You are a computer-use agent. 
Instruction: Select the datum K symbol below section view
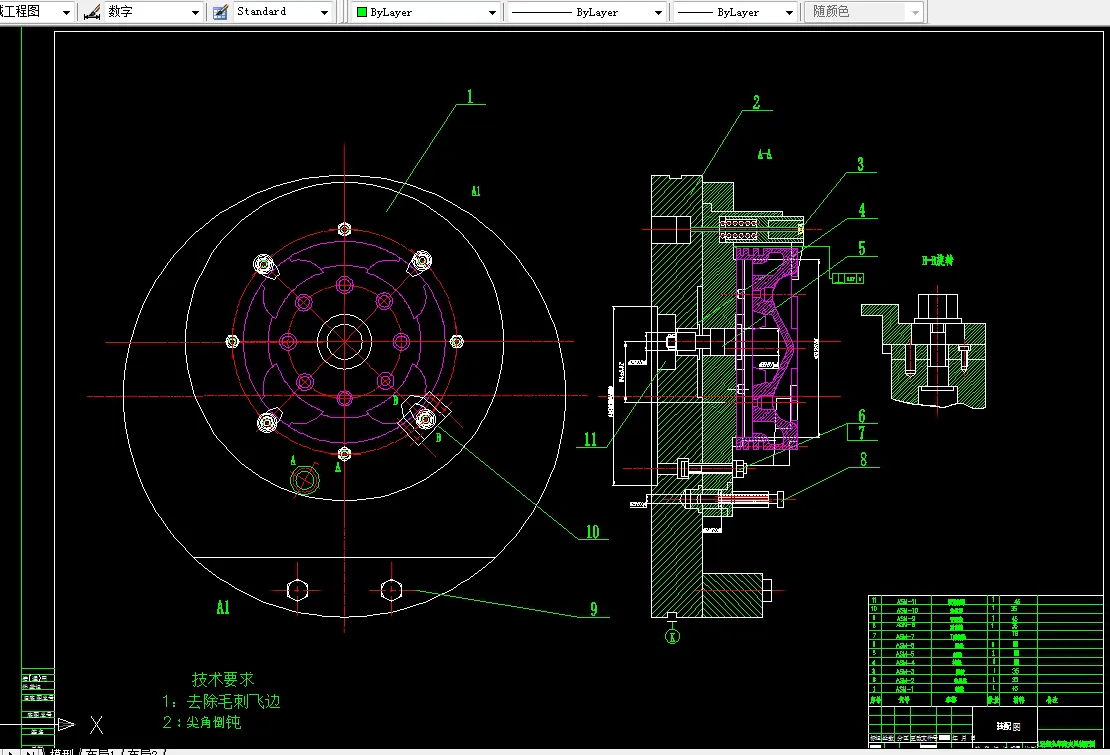(x=673, y=636)
